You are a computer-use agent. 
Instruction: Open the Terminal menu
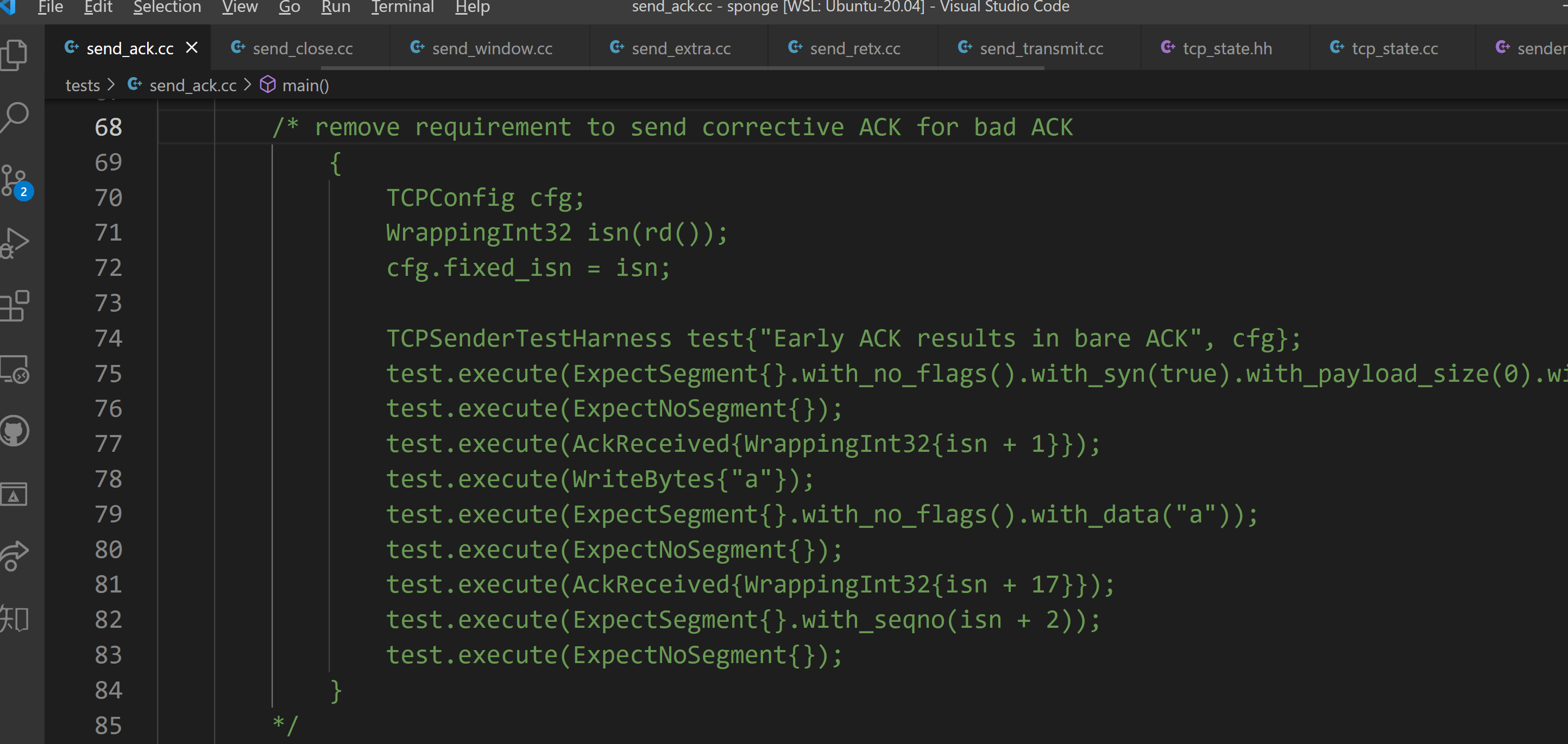click(x=402, y=7)
